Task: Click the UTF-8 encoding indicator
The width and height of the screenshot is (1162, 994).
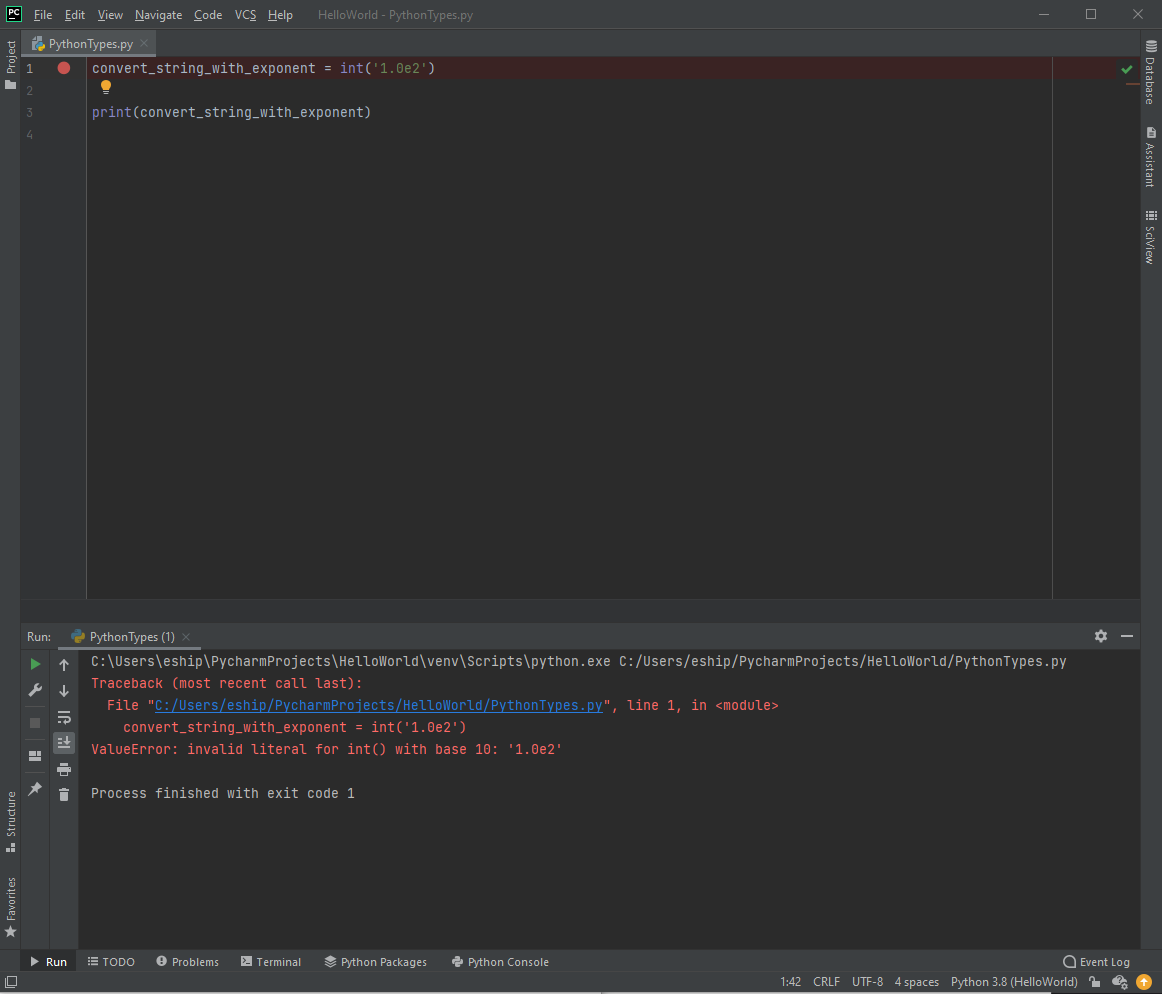Action: coord(866,982)
